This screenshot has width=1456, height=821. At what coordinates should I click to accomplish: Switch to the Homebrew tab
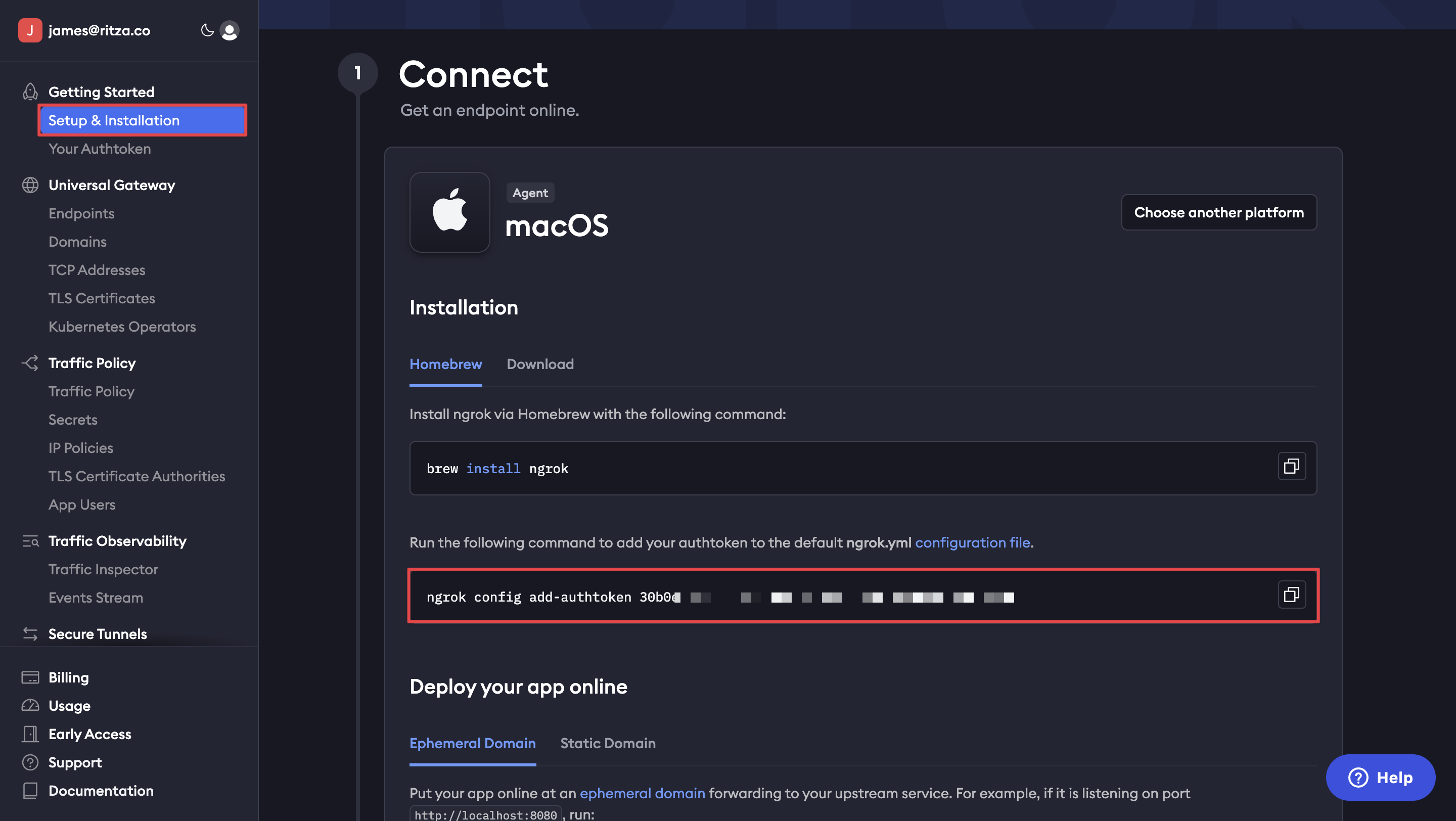click(445, 364)
